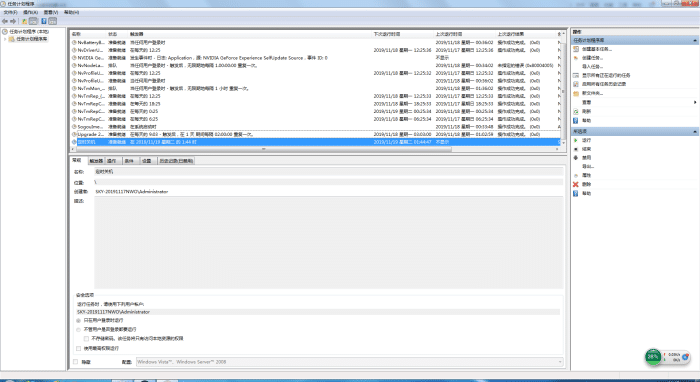Sort by the 下次运行时间 column header
Image resolution: width=700 pixels, height=382 pixels.
pos(403,34)
